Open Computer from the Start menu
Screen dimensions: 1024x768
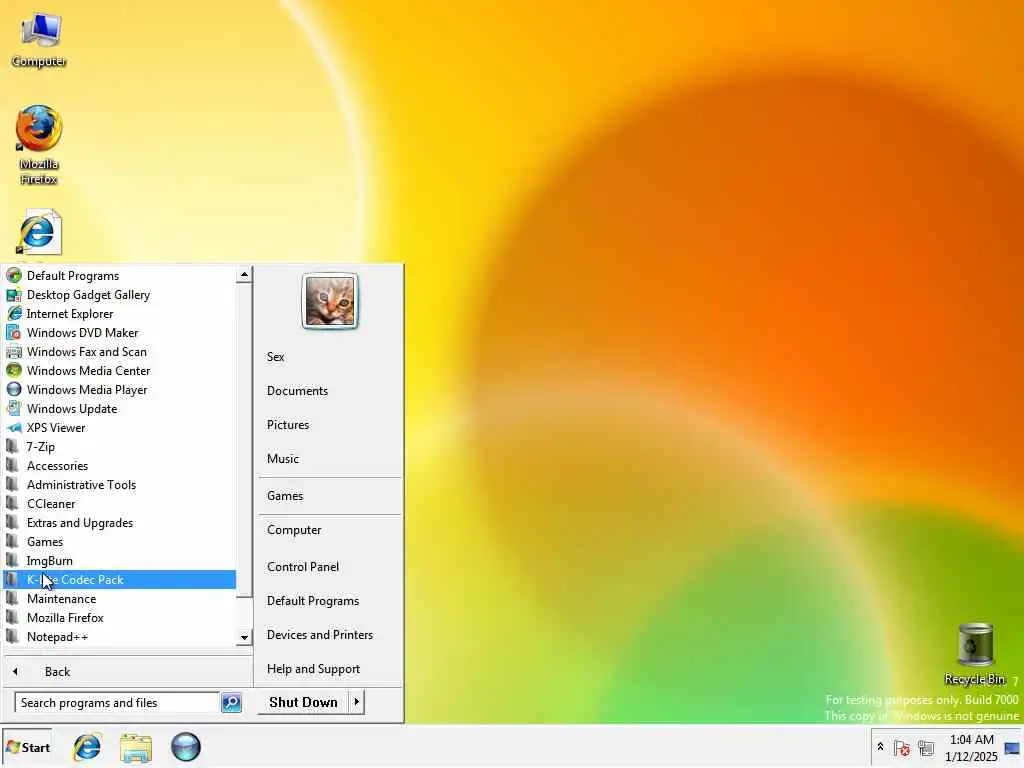[x=329, y=530]
